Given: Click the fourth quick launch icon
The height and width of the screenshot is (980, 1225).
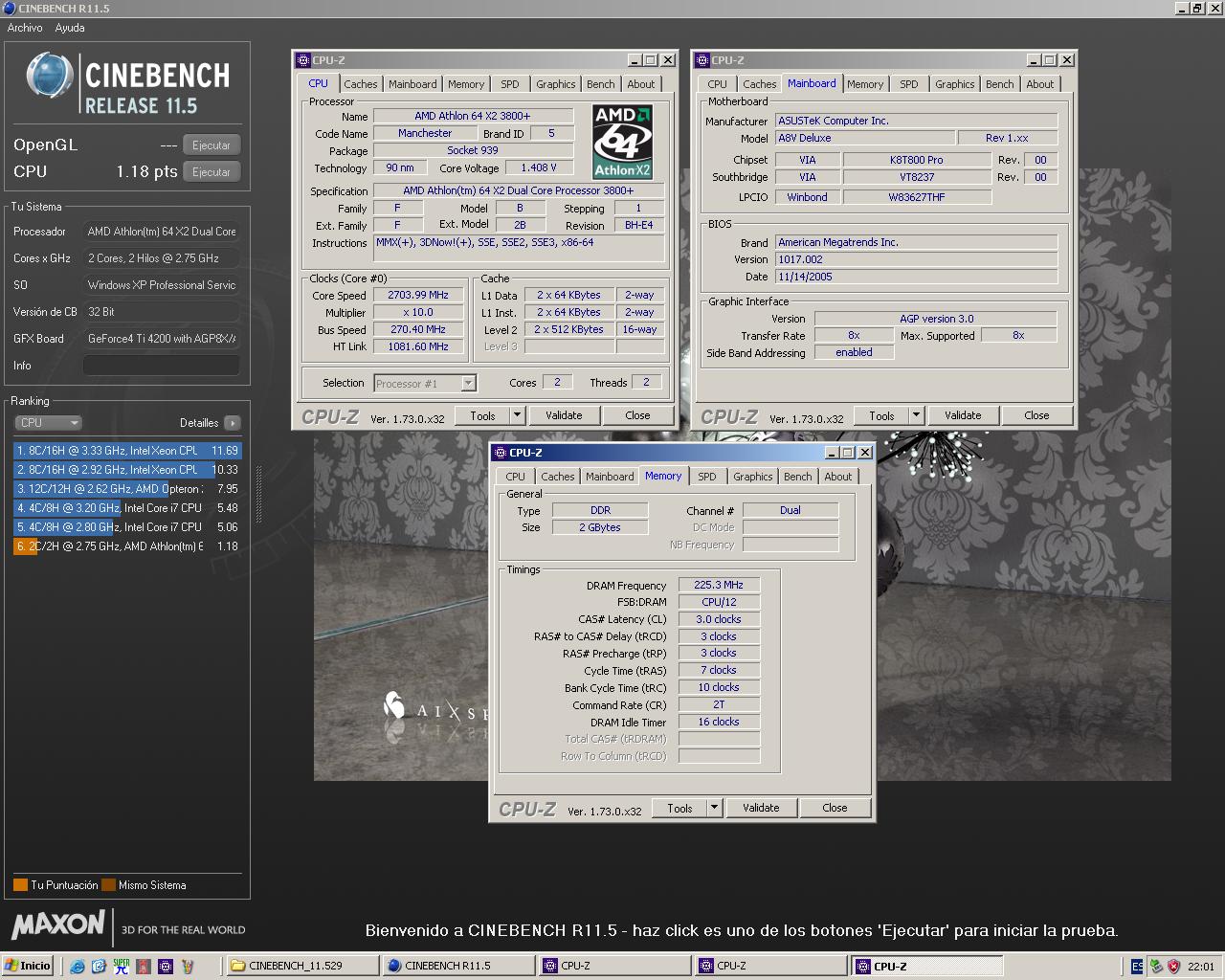Looking at the screenshot, I should coord(142,967).
